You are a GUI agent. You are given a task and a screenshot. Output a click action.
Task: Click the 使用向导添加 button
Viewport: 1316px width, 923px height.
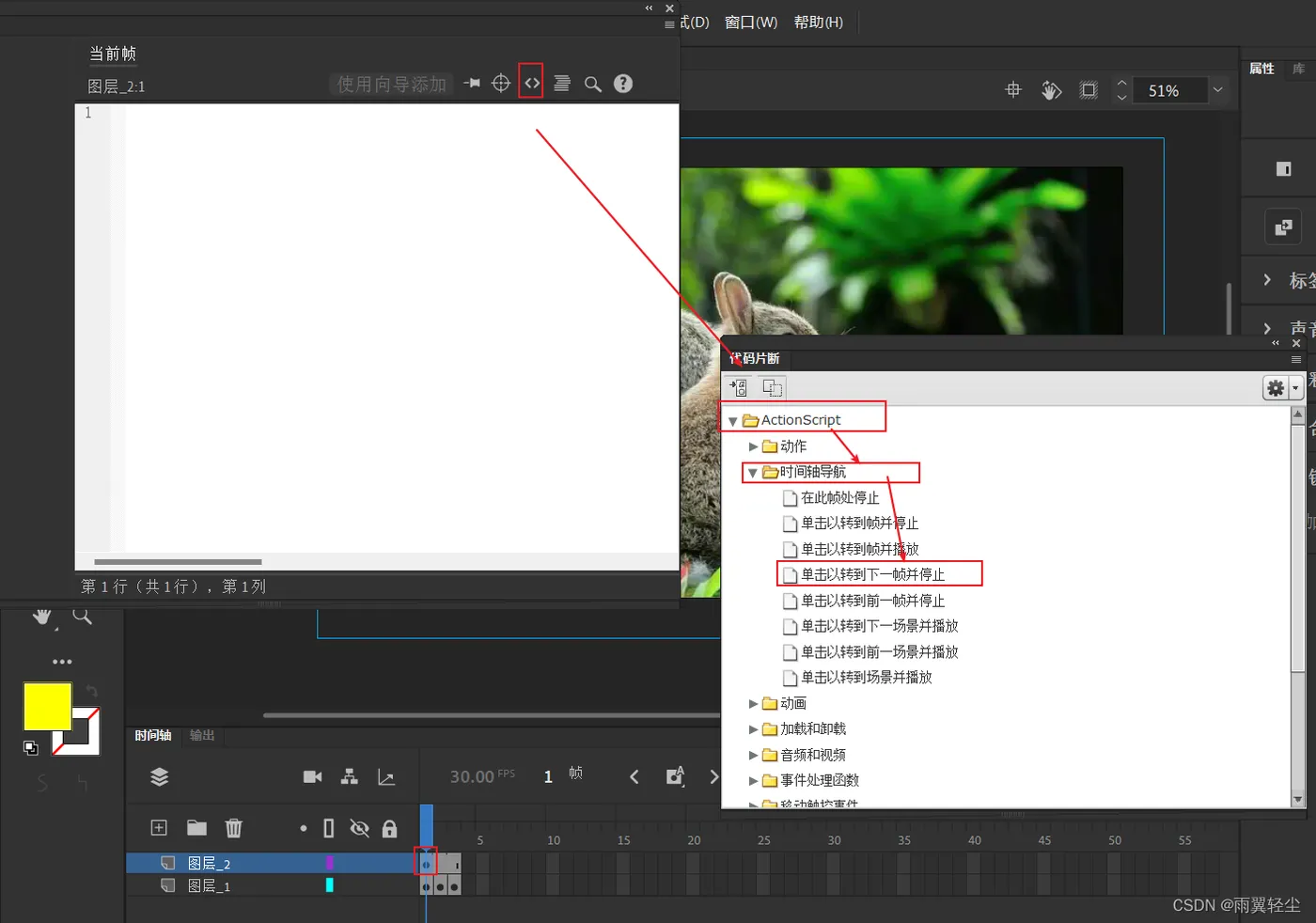pos(391,85)
